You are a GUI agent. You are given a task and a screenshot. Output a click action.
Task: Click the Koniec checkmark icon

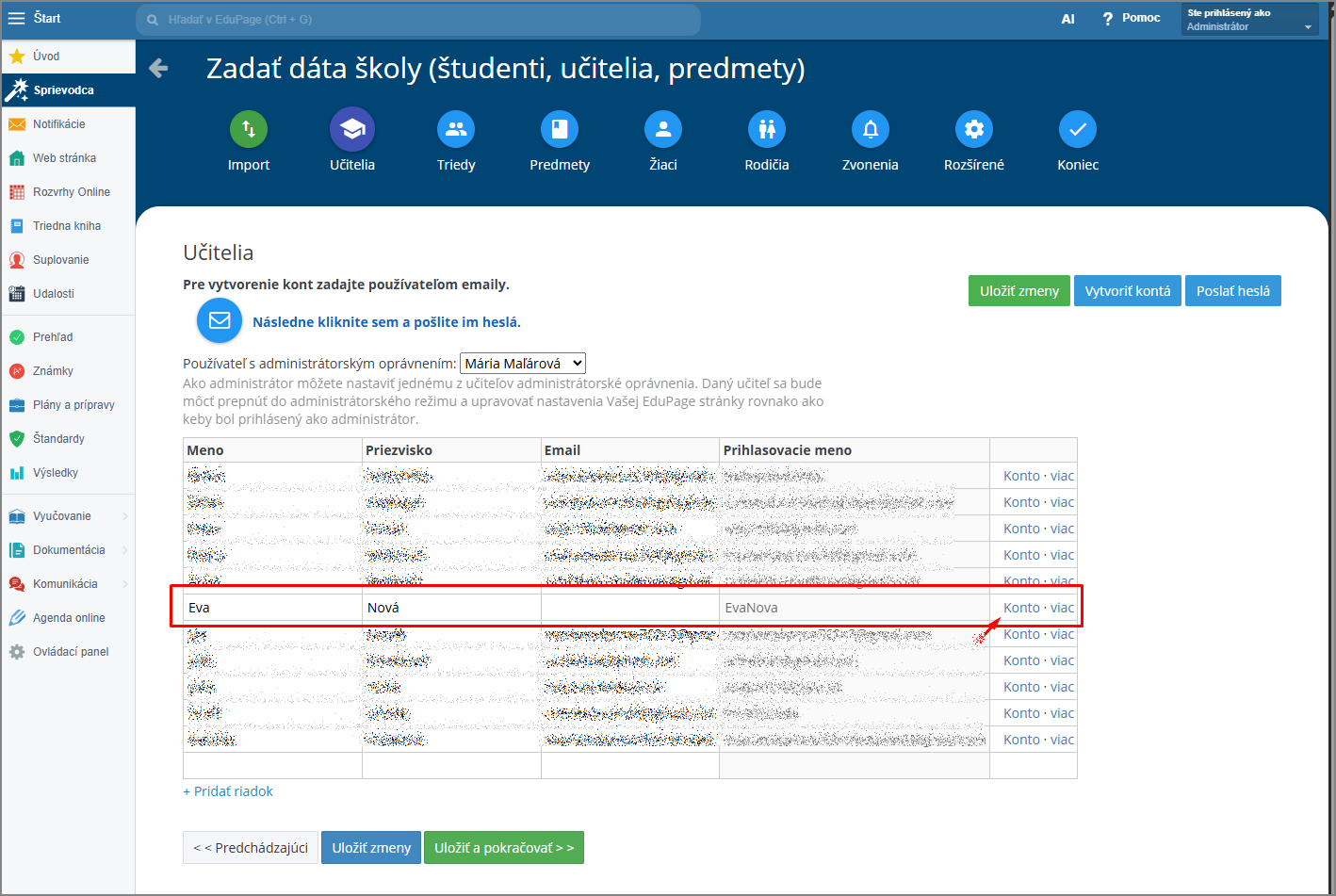point(1078,130)
